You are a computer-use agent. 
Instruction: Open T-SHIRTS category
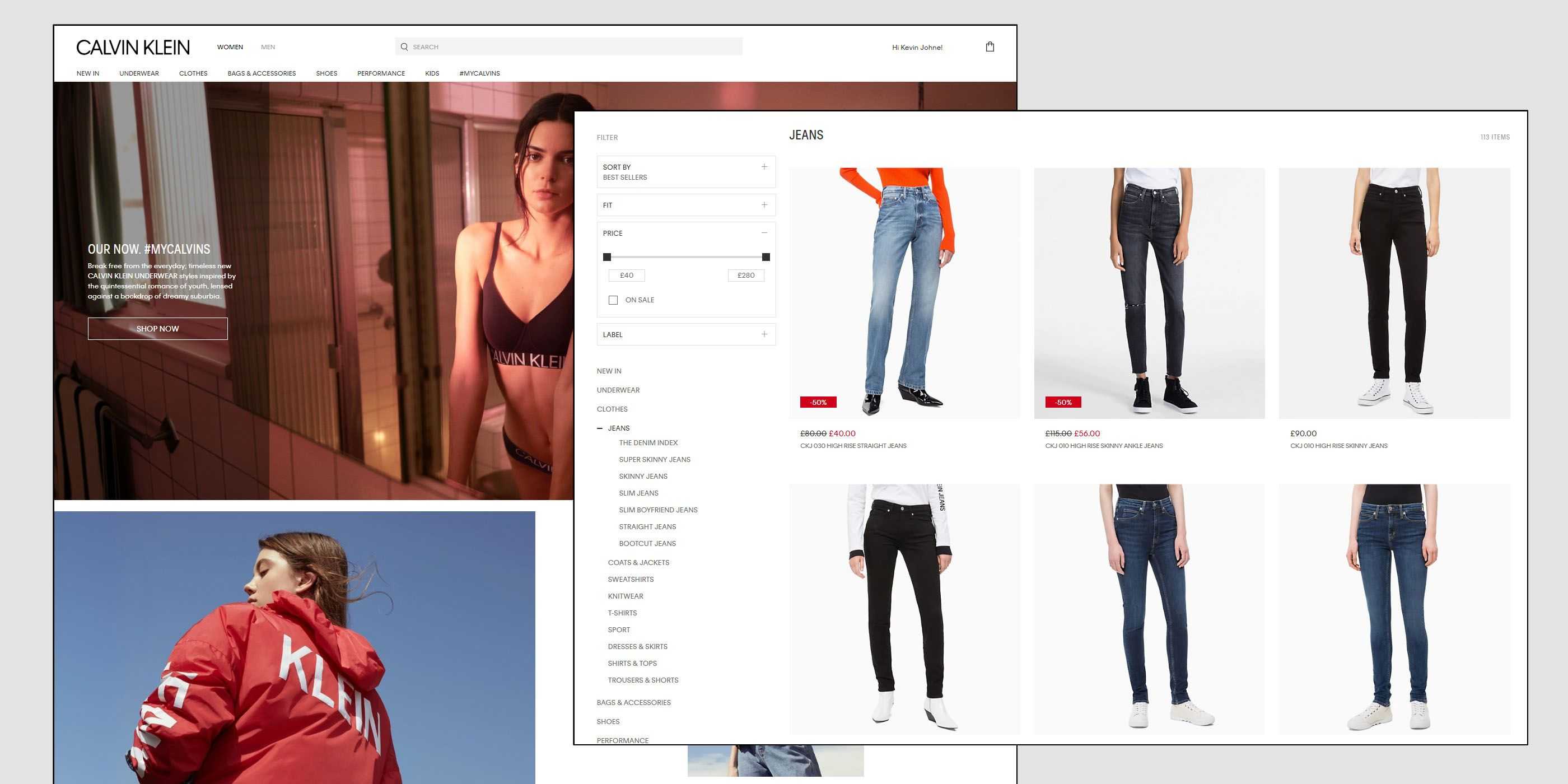coord(622,613)
